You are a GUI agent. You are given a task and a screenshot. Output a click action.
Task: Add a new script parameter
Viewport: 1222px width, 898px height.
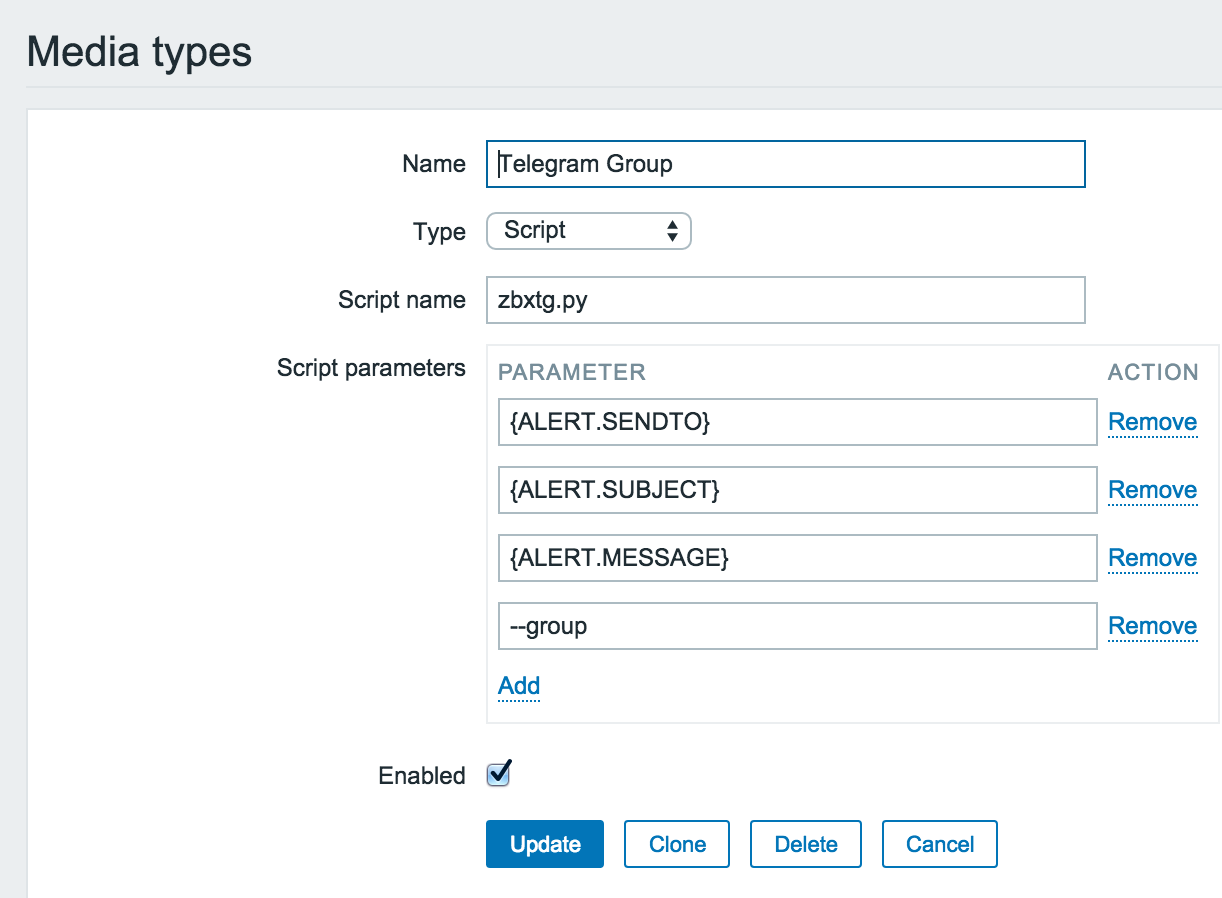click(x=519, y=686)
